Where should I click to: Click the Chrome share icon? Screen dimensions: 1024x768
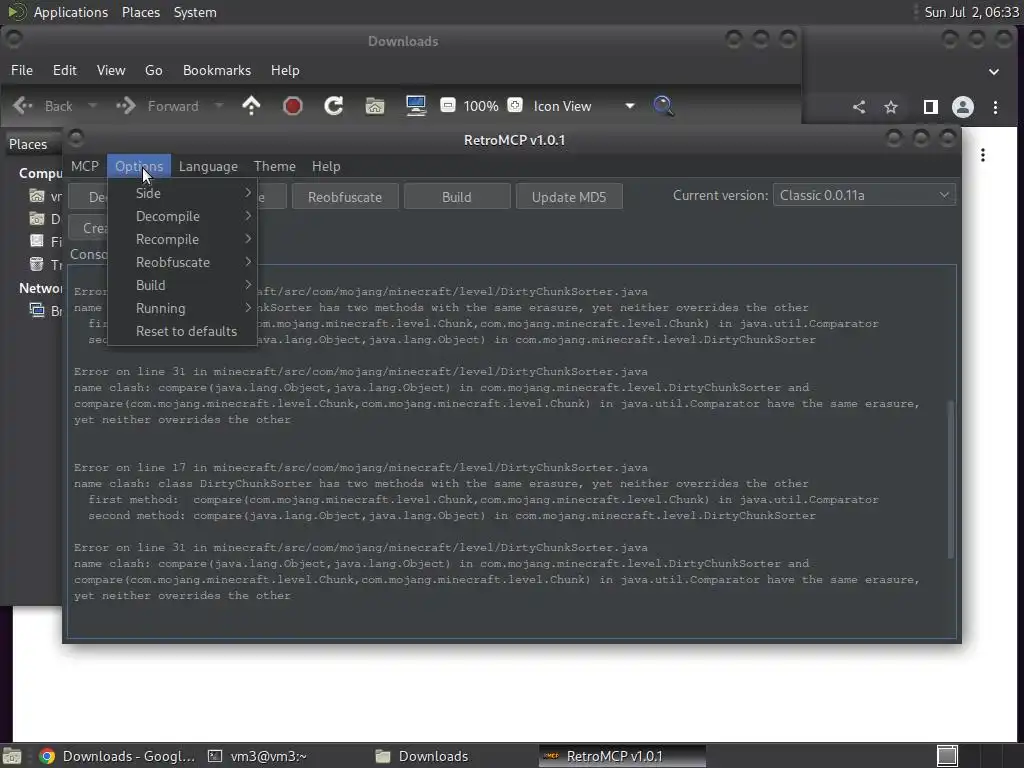click(859, 107)
